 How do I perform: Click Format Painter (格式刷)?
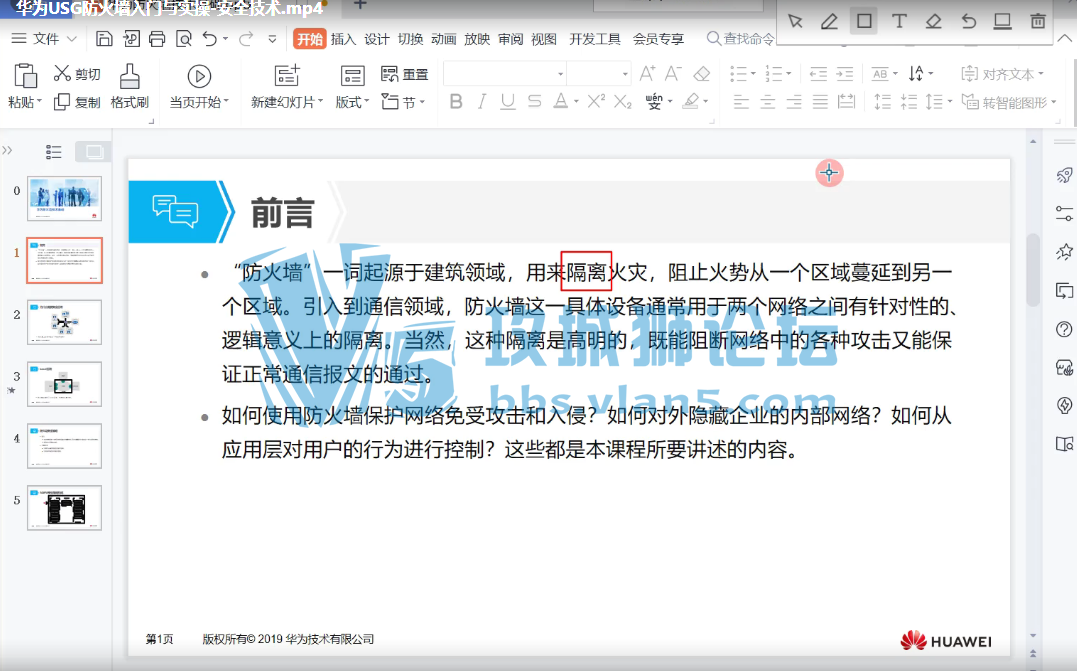point(129,87)
